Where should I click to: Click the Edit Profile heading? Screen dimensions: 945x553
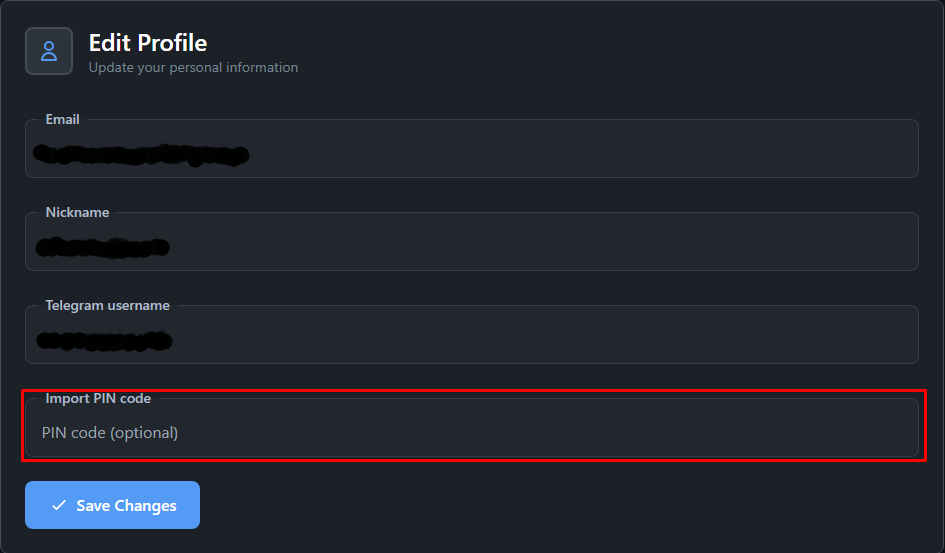pyautogui.click(x=148, y=43)
